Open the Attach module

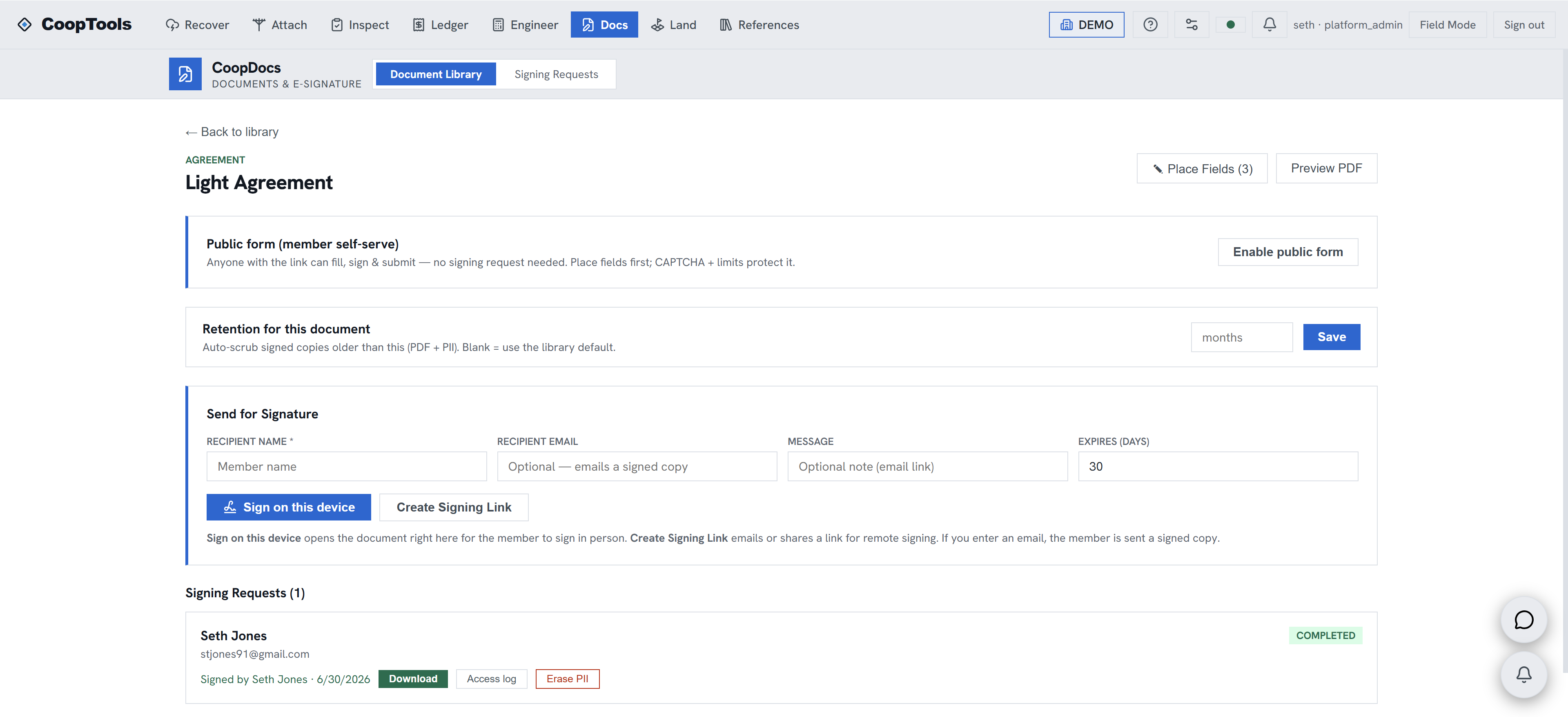tap(280, 25)
